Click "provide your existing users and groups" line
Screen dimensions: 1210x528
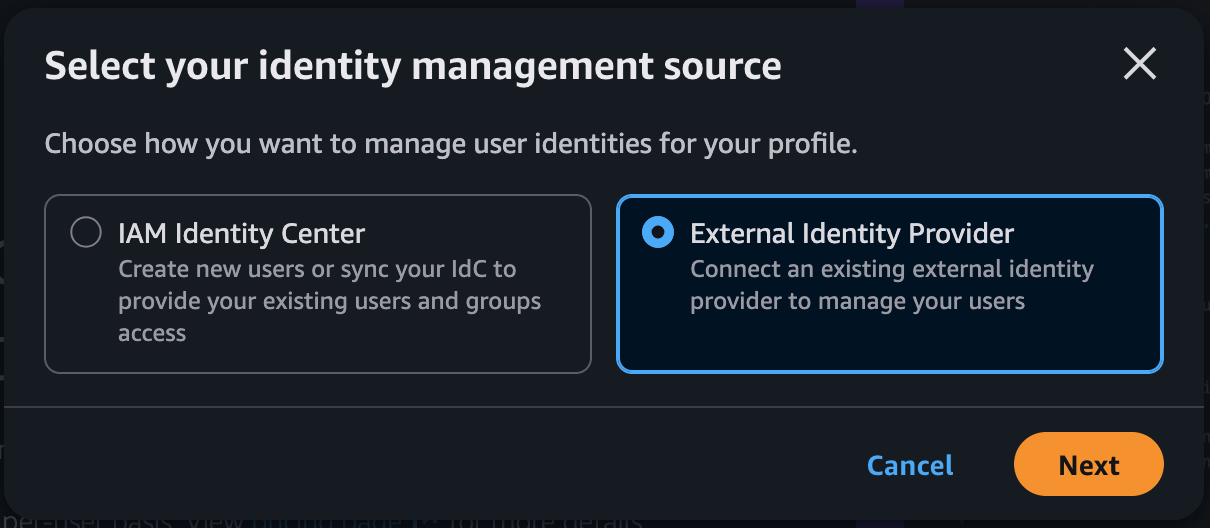click(329, 301)
